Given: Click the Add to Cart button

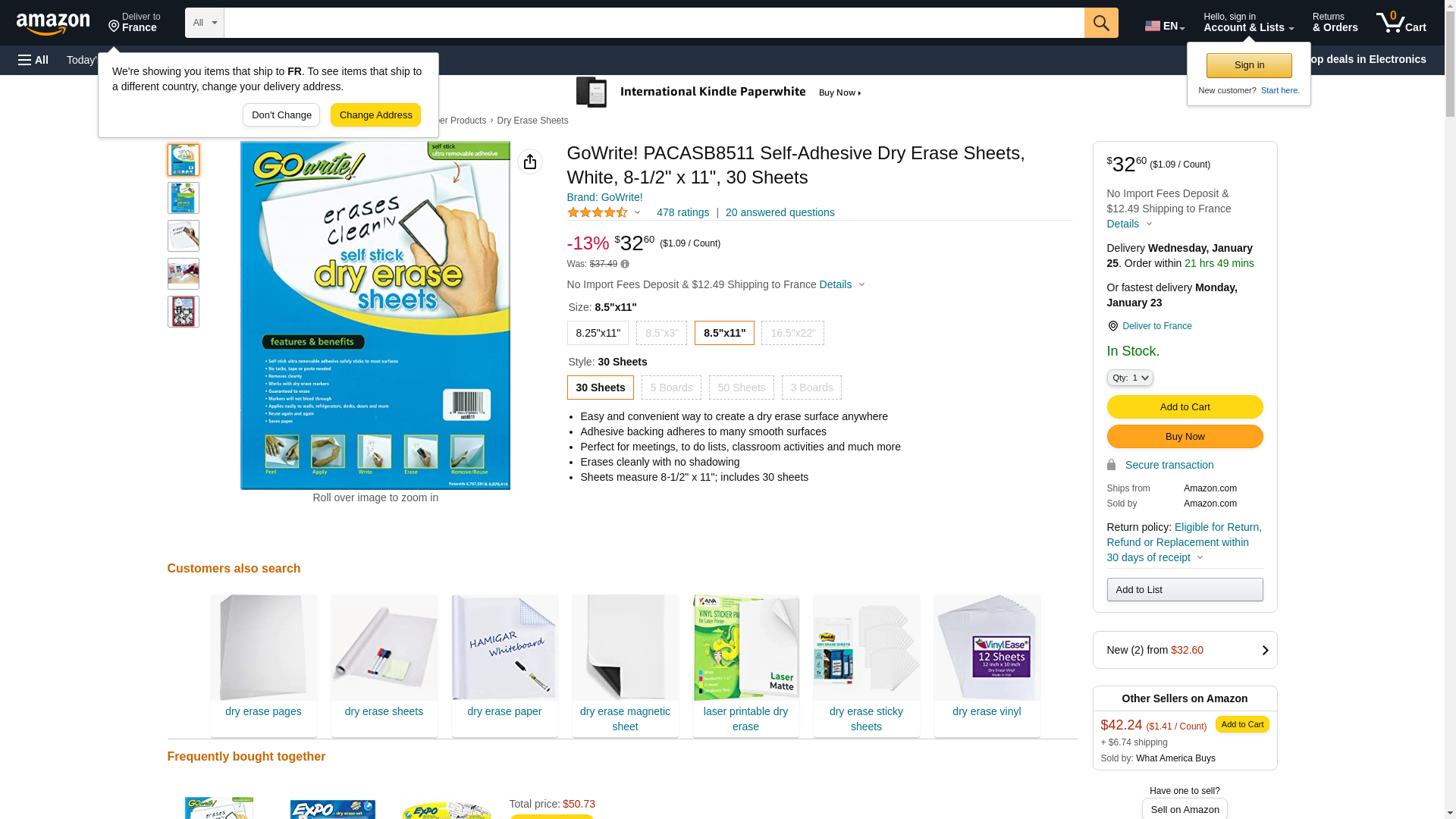Looking at the screenshot, I should tap(1185, 407).
